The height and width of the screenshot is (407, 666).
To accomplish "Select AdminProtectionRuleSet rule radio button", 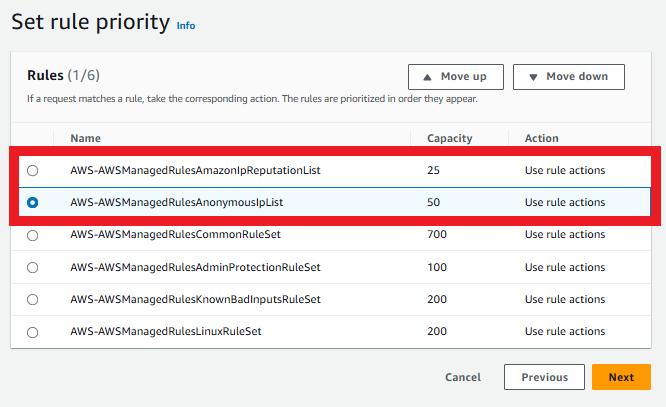I will click(x=32, y=268).
